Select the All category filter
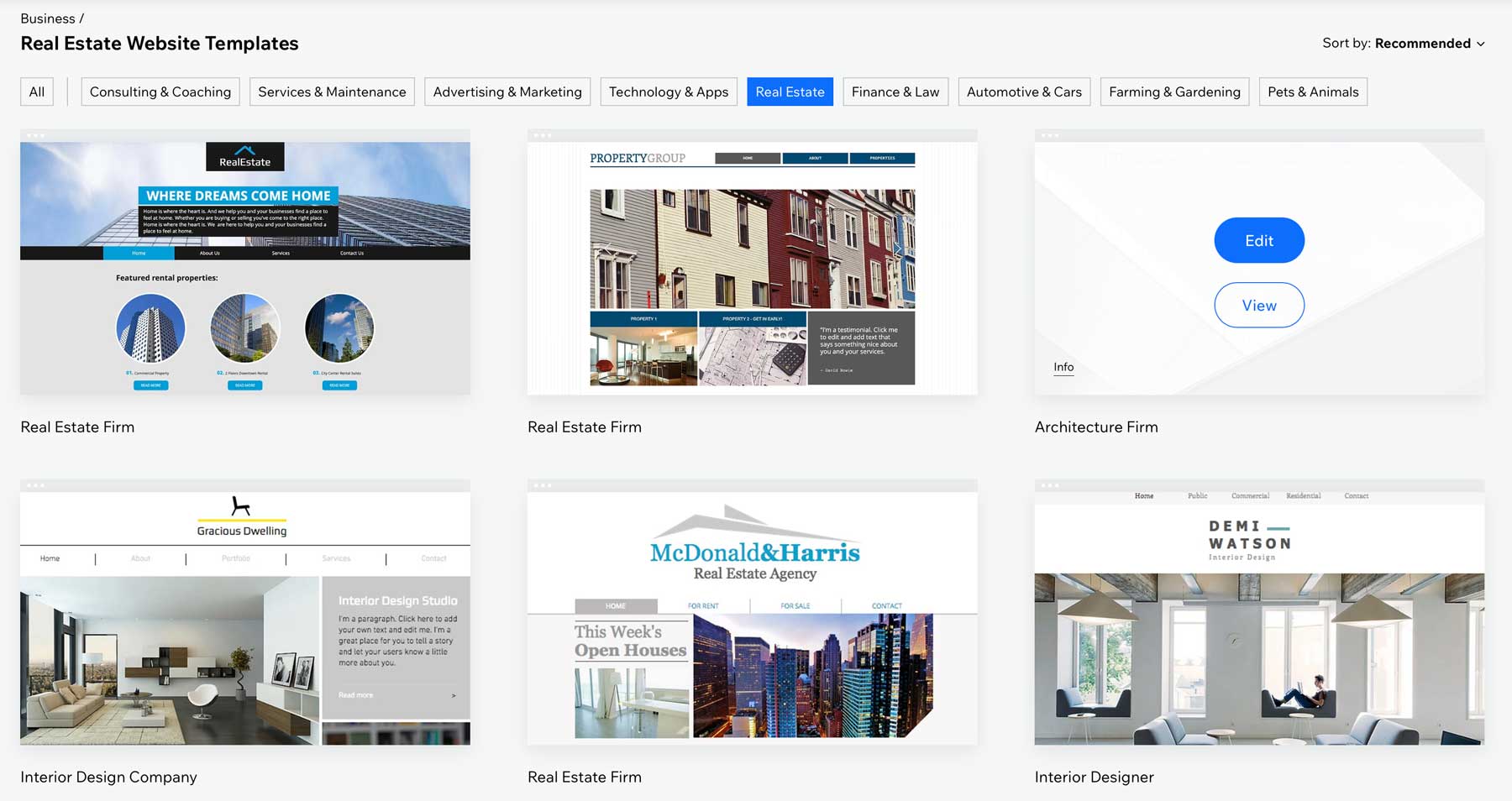 36,92
